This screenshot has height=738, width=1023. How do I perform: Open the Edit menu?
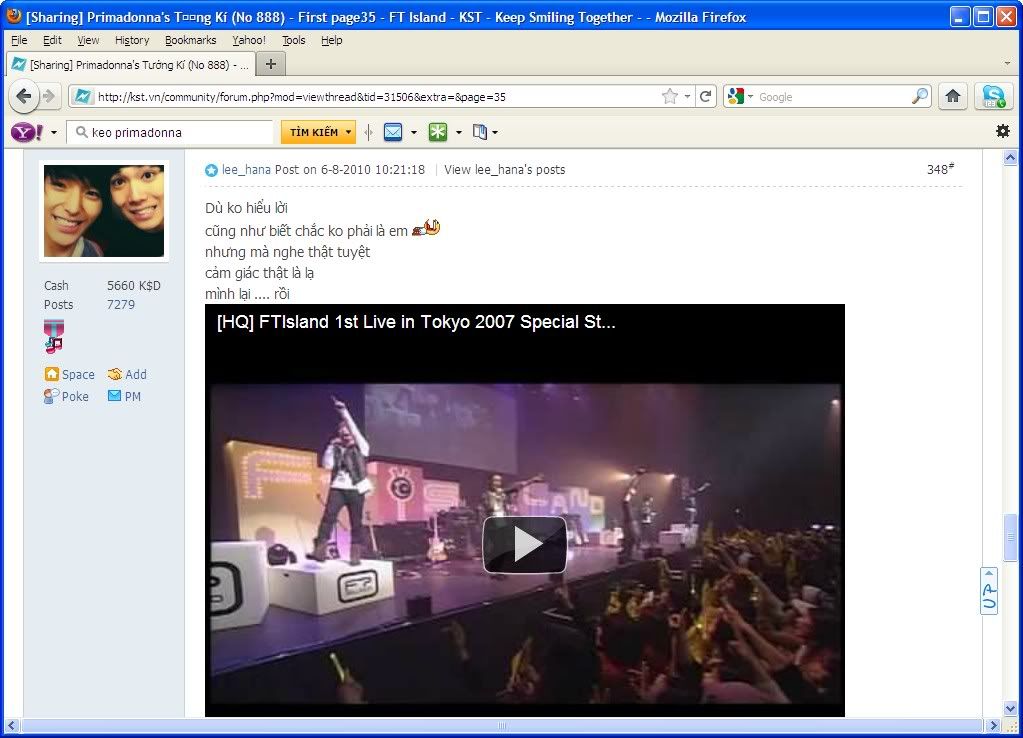[52, 40]
